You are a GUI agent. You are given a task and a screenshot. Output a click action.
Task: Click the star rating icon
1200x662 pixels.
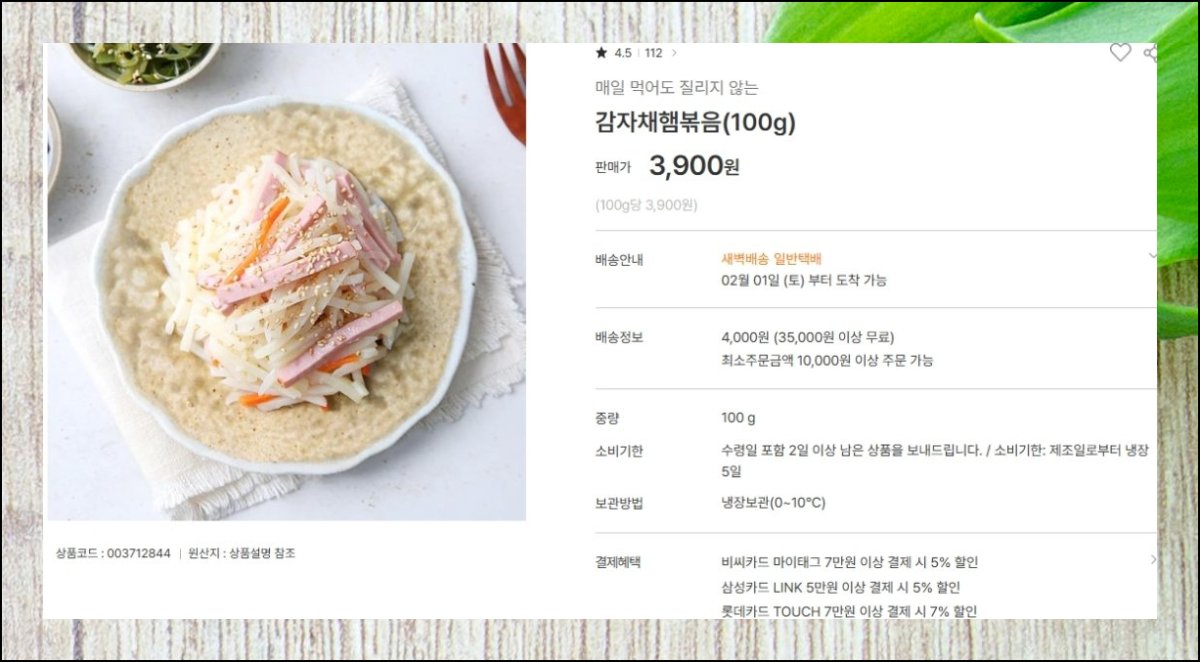(x=601, y=53)
